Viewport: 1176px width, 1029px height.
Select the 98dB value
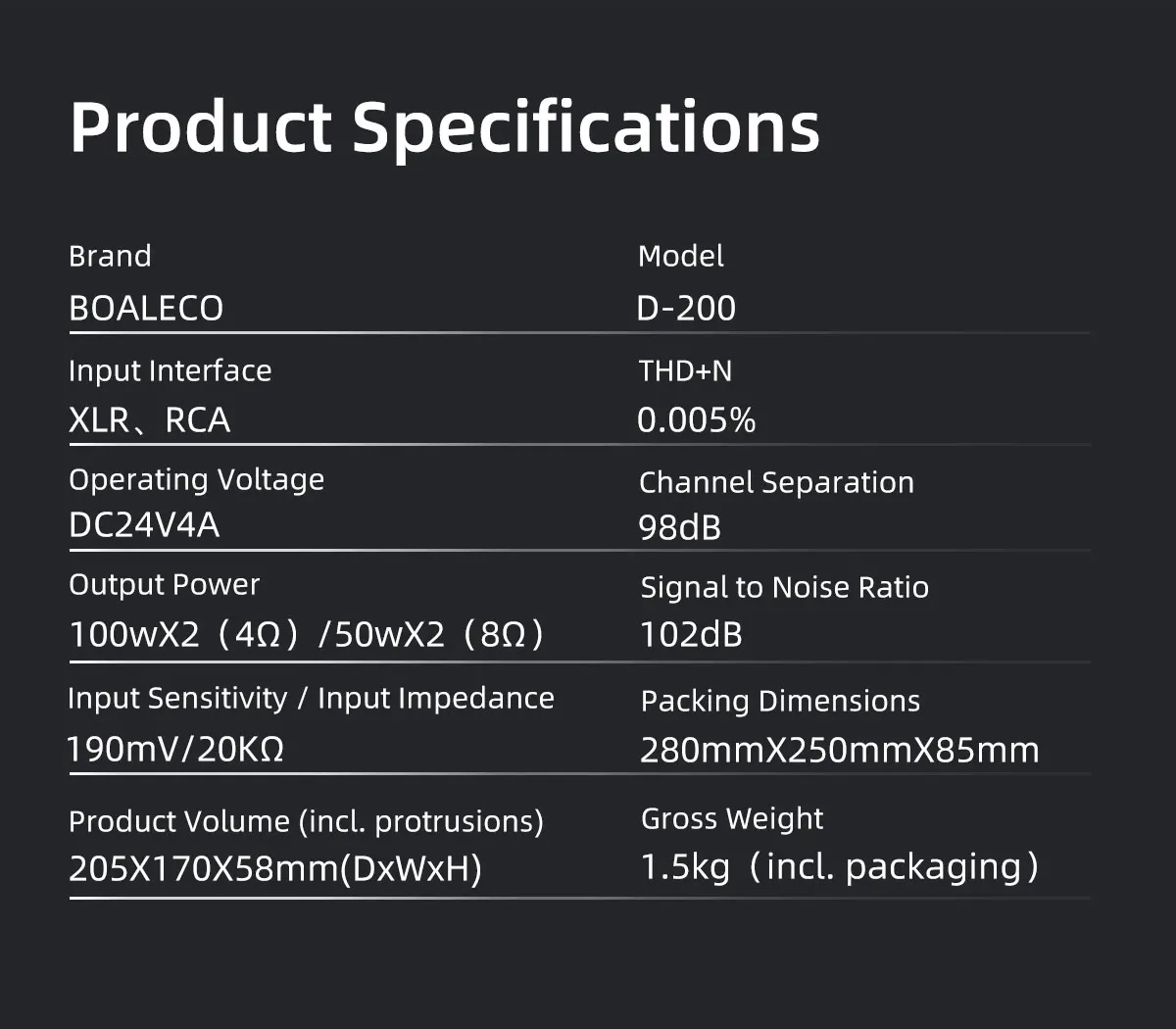point(680,528)
